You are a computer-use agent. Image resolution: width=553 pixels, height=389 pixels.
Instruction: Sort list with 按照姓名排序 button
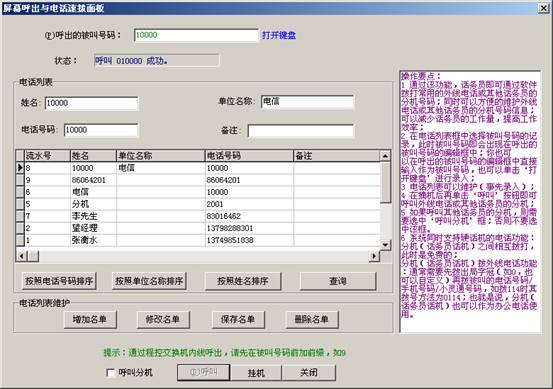click(x=243, y=281)
